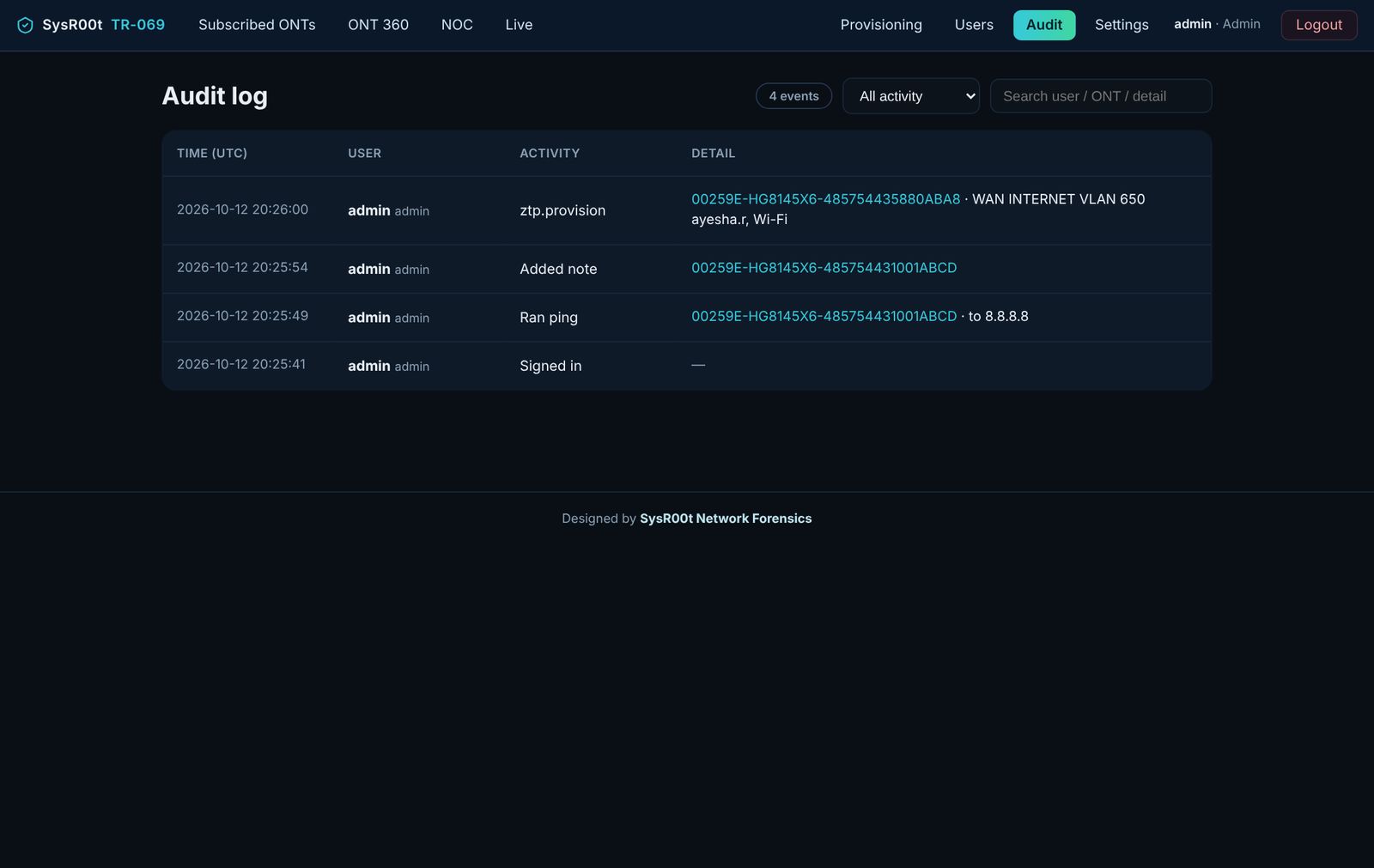The image size is (1374, 868).
Task: Navigate to Users management
Action: [x=974, y=25]
